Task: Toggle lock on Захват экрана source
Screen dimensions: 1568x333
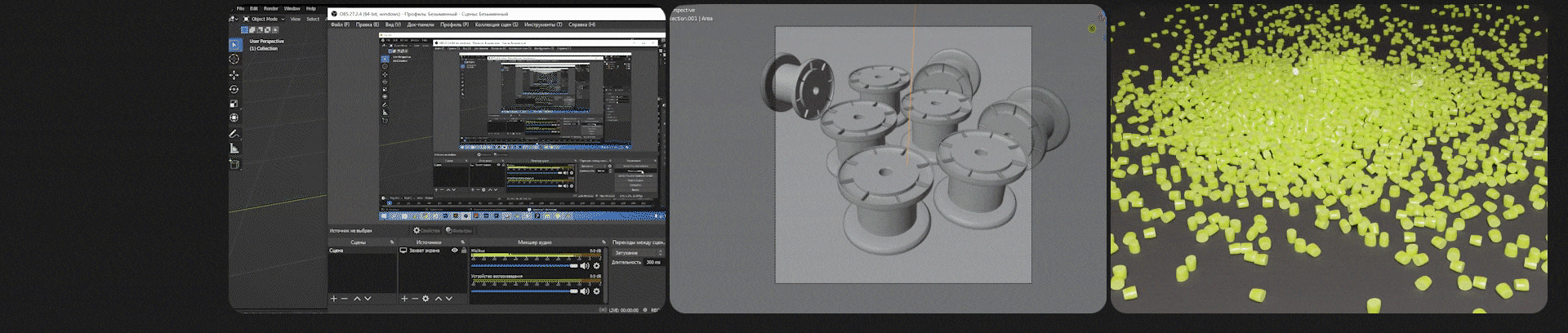Action: pyautogui.click(x=464, y=251)
